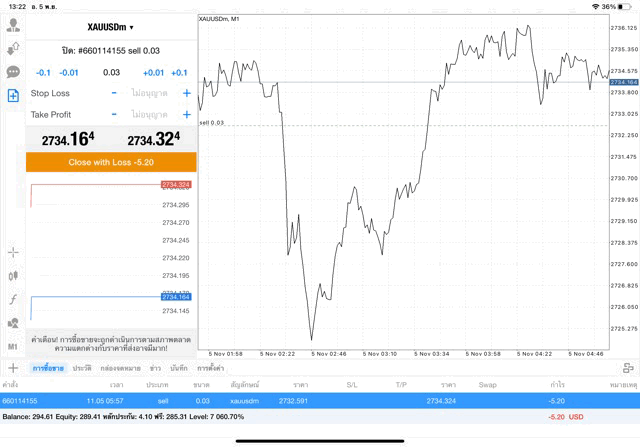Screen dimensions: 640x447
Task: Switch to the ประวัติ history tab
Action: 82,369
